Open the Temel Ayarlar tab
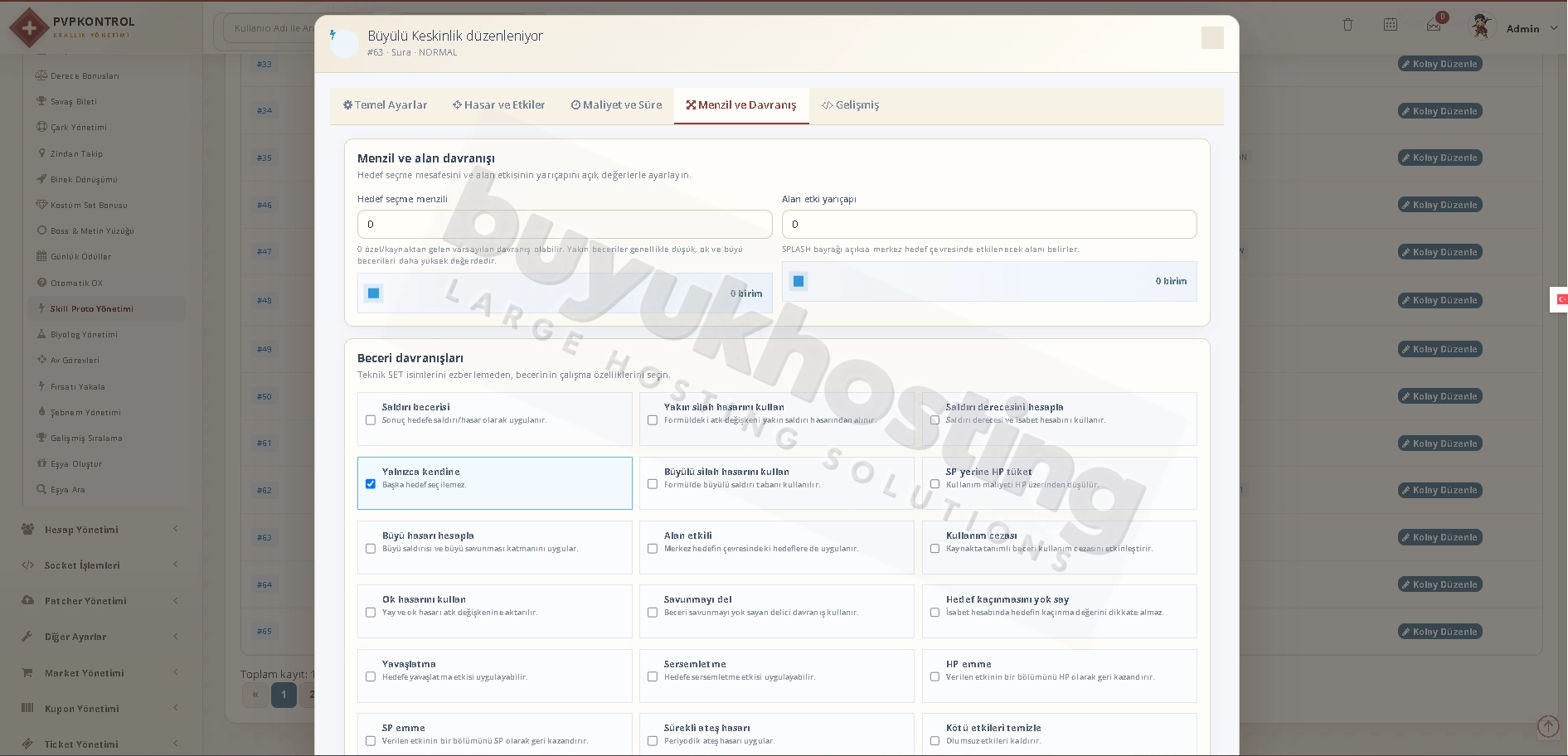The height and width of the screenshot is (756, 1568). coord(385,105)
